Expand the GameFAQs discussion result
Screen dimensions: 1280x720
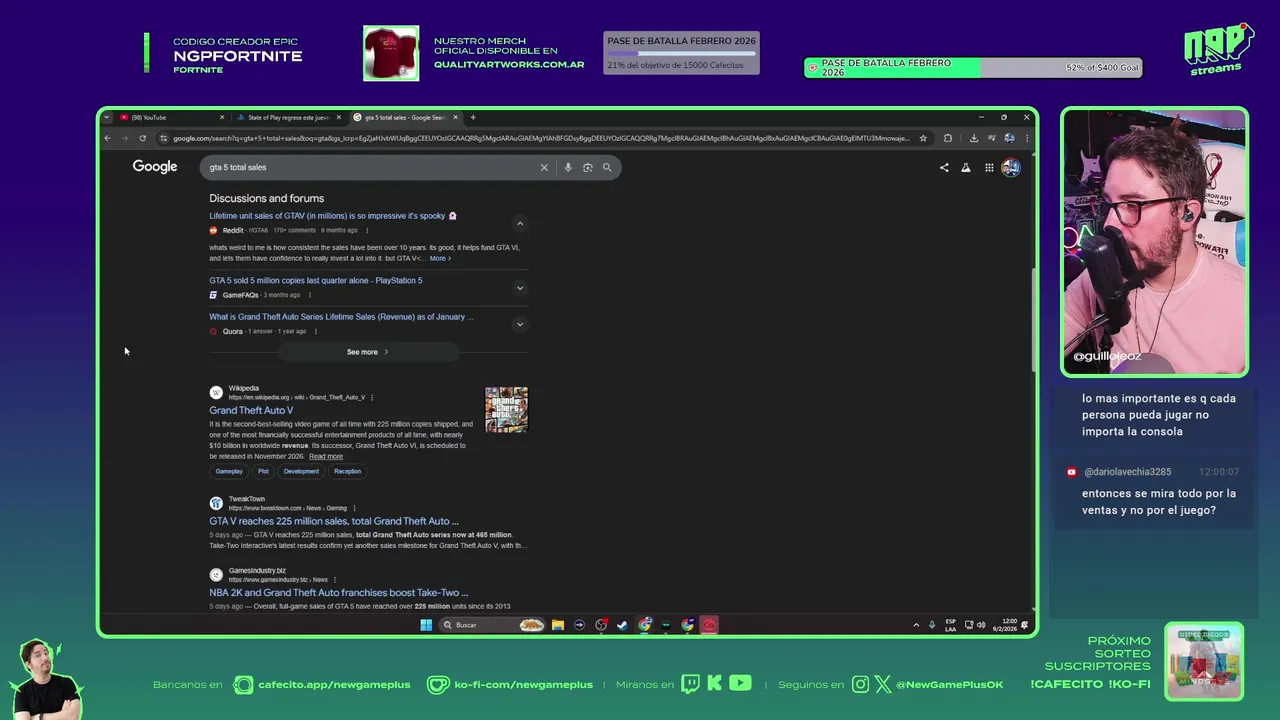[x=519, y=288]
